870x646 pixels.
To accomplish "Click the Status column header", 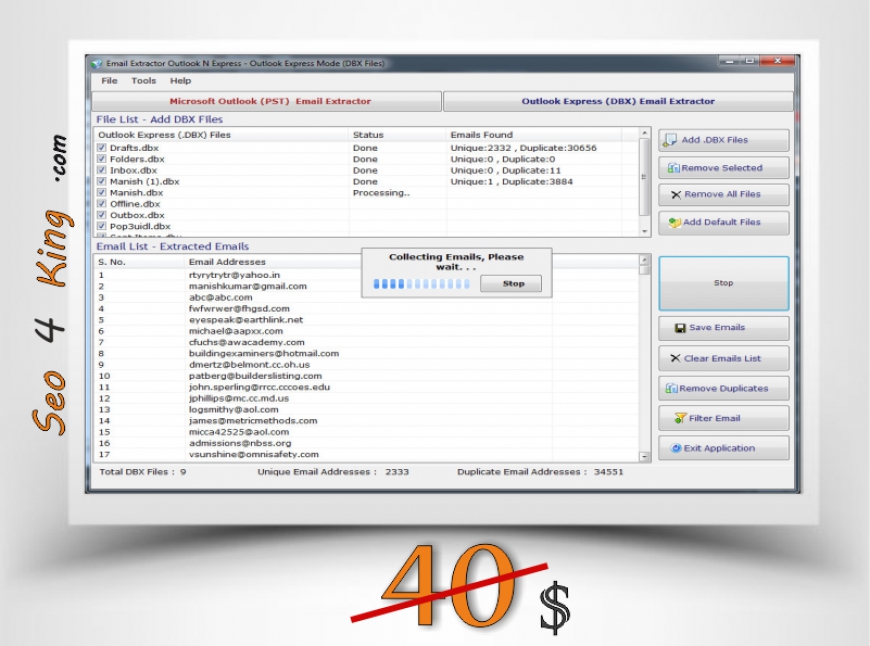I will [398, 135].
